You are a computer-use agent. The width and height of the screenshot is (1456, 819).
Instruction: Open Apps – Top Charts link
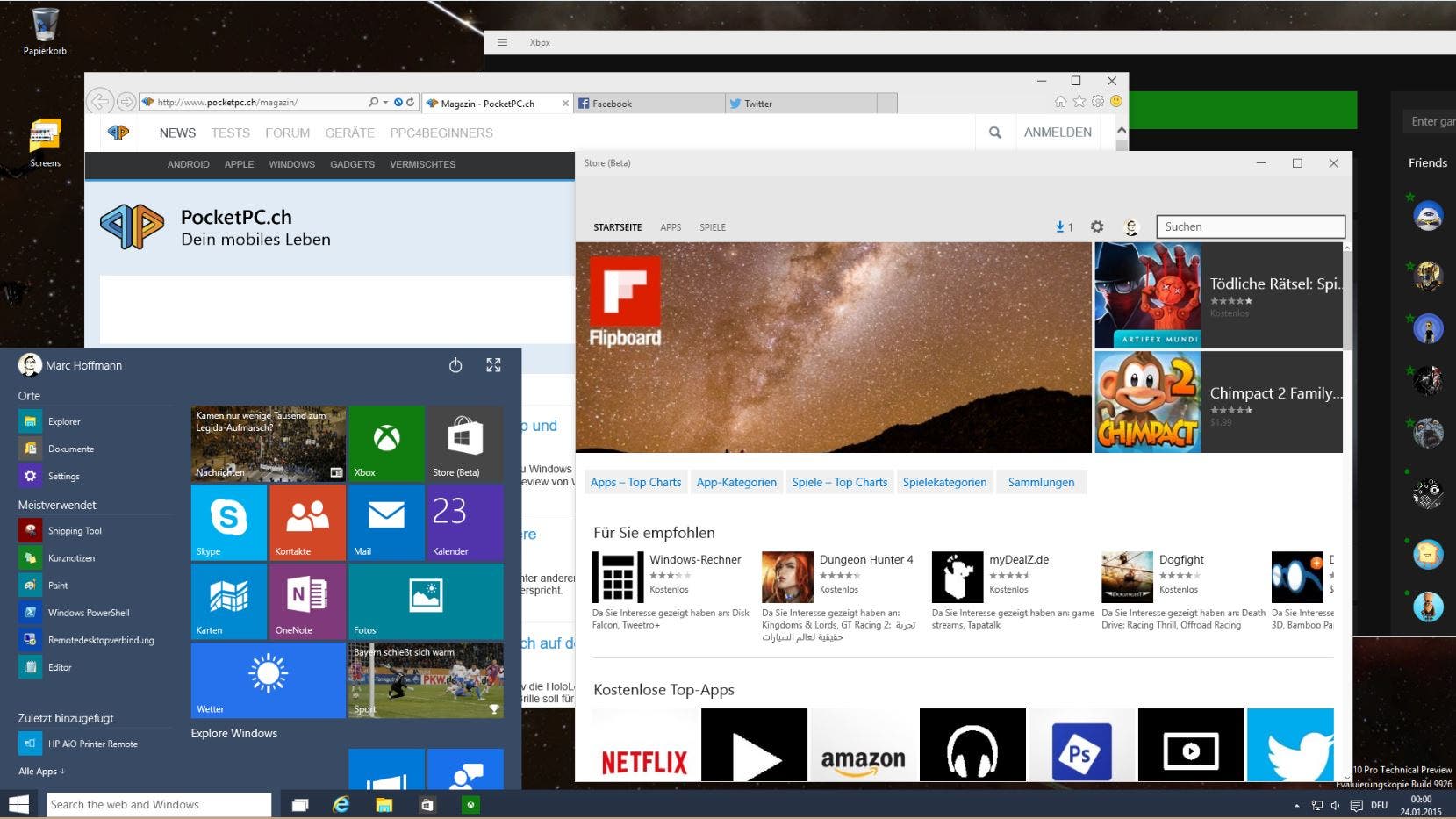pyautogui.click(x=635, y=482)
